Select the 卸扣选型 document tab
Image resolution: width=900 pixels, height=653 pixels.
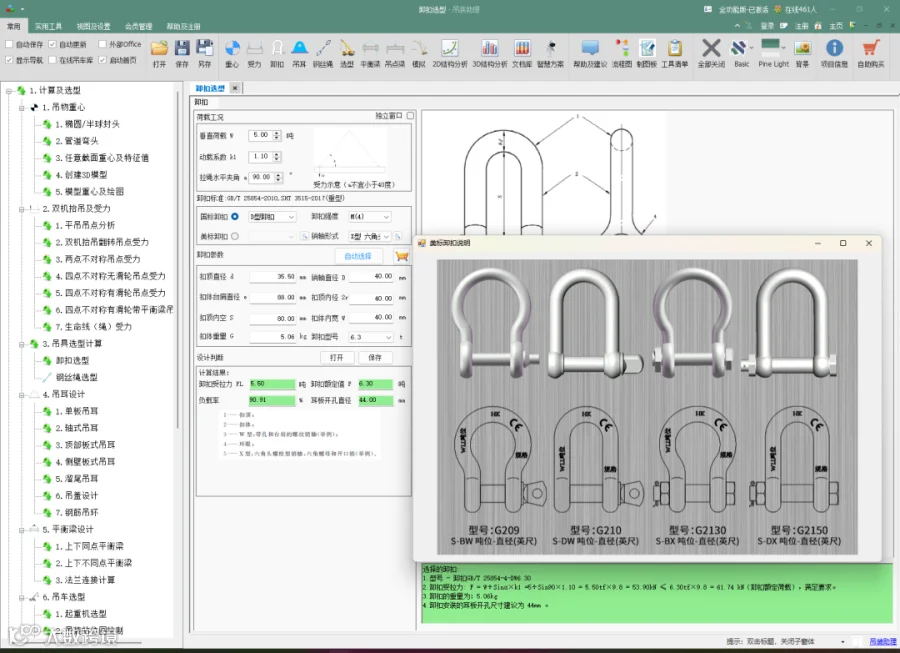[x=210, y=88]
